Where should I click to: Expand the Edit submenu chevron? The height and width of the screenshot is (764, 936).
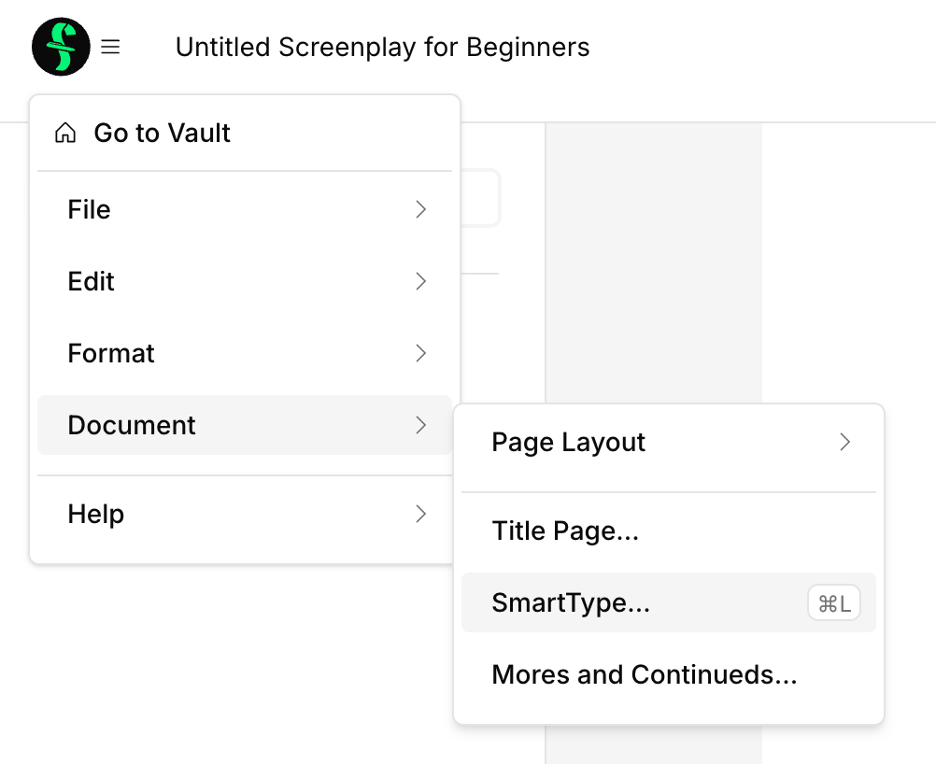[x=421, y=281]
